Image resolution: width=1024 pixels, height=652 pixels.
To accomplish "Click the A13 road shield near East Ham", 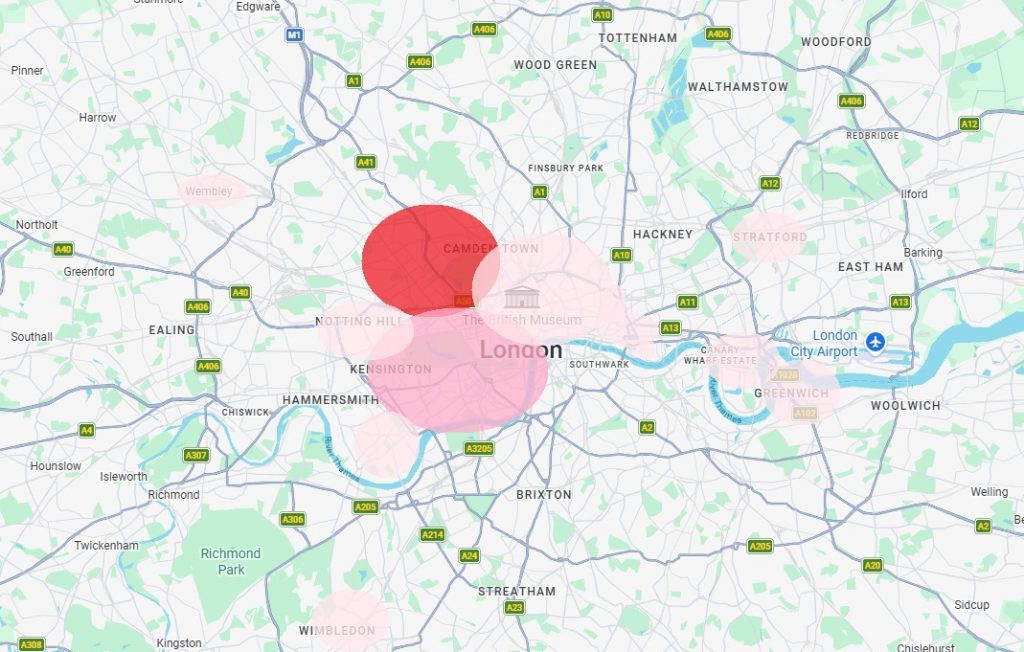I will [x=901, y=302].
